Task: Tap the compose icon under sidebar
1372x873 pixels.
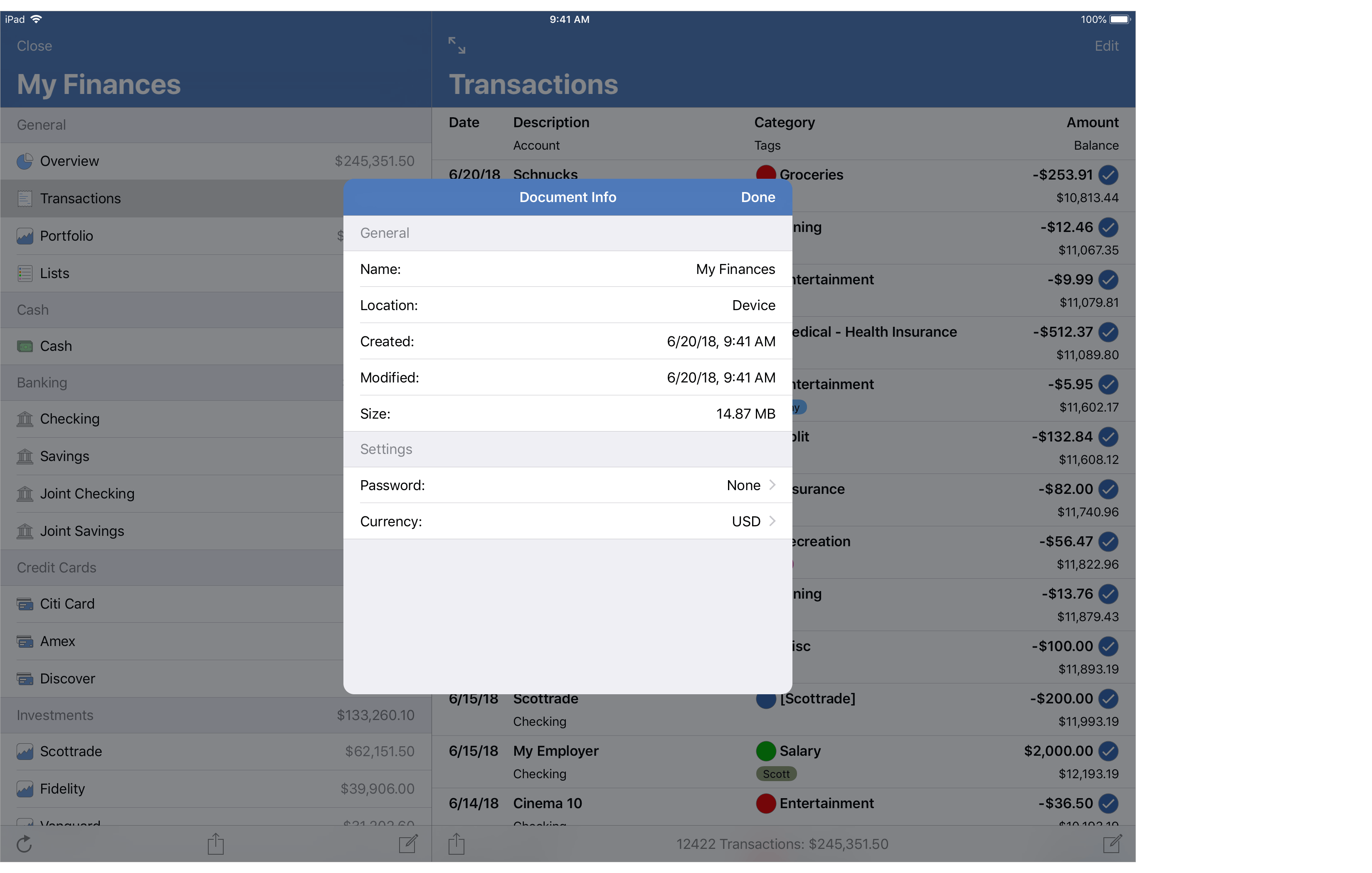Action: (408, 844)
